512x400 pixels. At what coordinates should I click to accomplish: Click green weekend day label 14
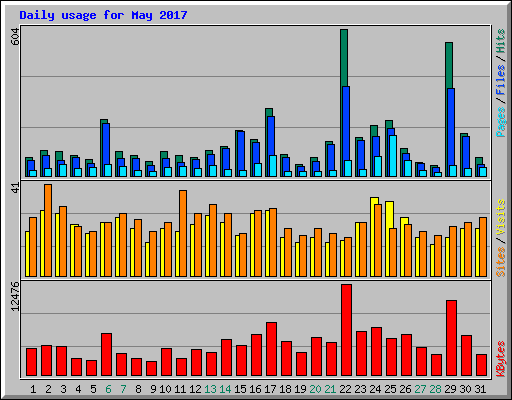click(x=225, y=389)
